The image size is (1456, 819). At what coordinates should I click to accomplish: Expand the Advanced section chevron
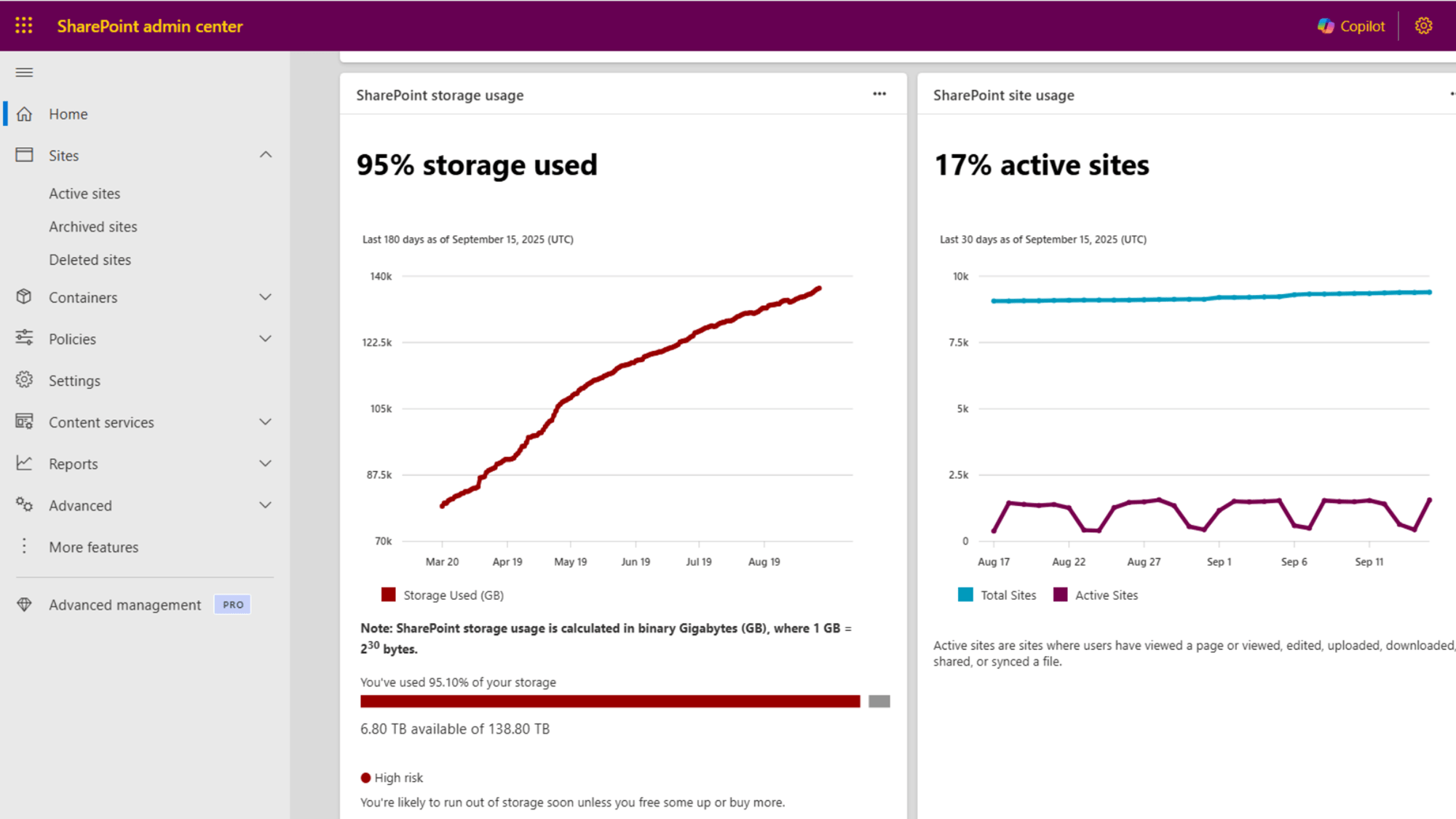click(x=266, y=505)
